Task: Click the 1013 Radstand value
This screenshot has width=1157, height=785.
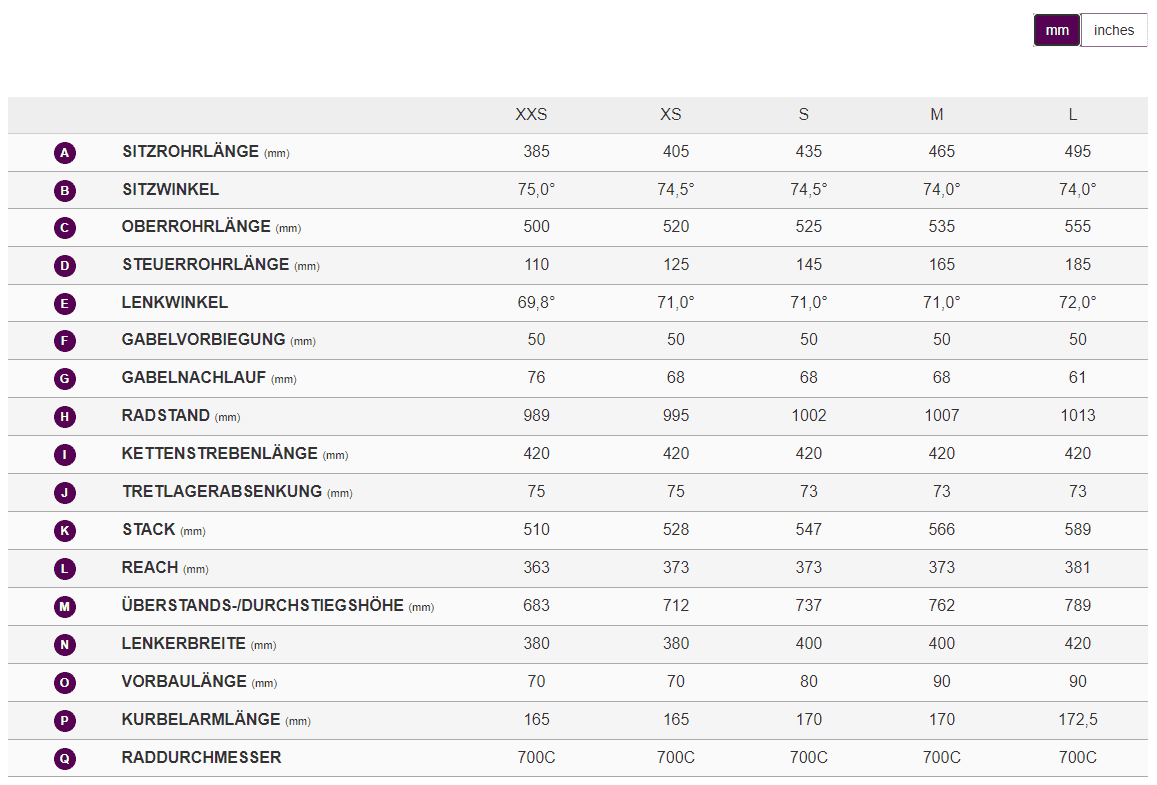Action: [x=1077, y=415]
